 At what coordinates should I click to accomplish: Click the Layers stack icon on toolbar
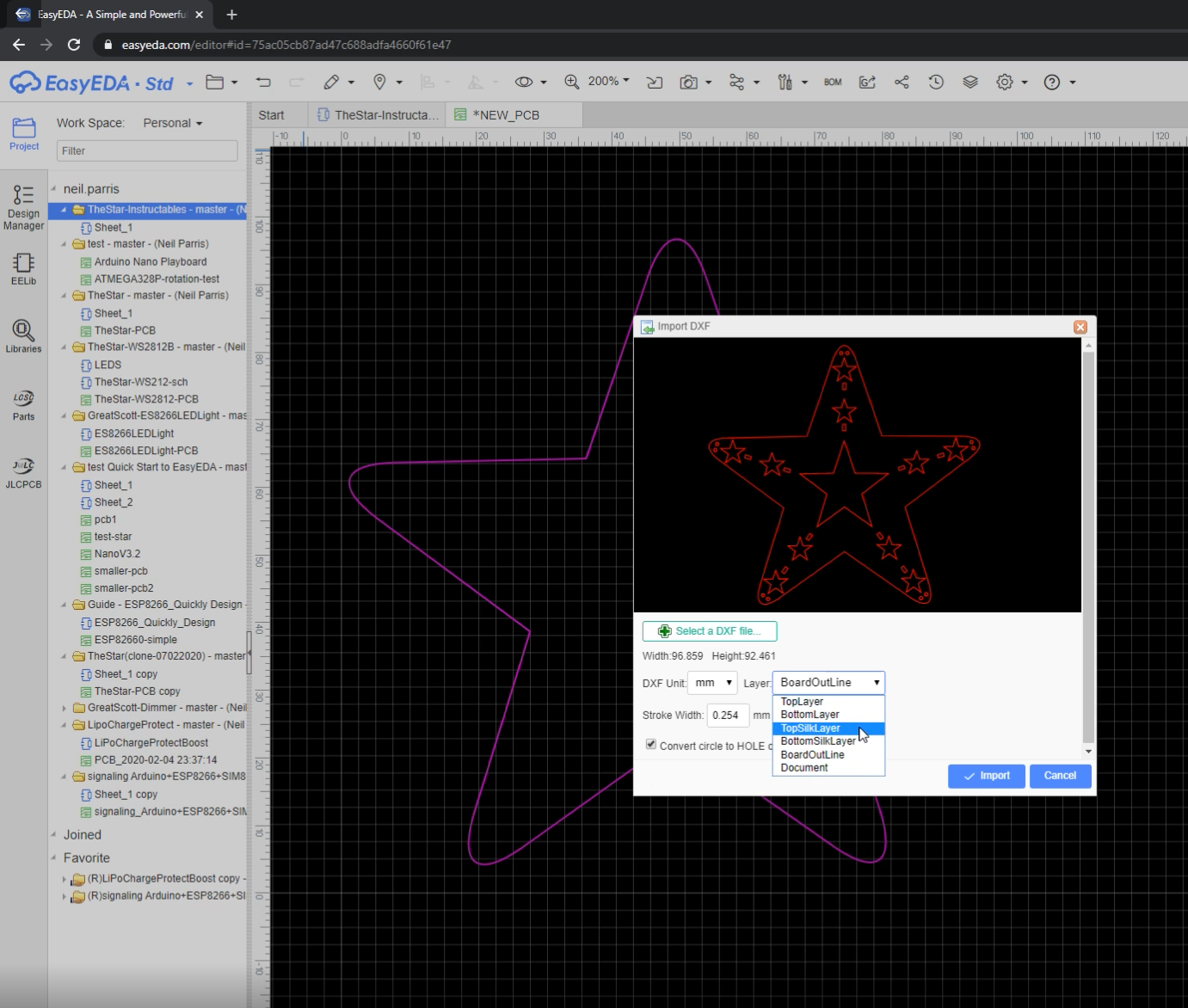(x=970, y=82)
